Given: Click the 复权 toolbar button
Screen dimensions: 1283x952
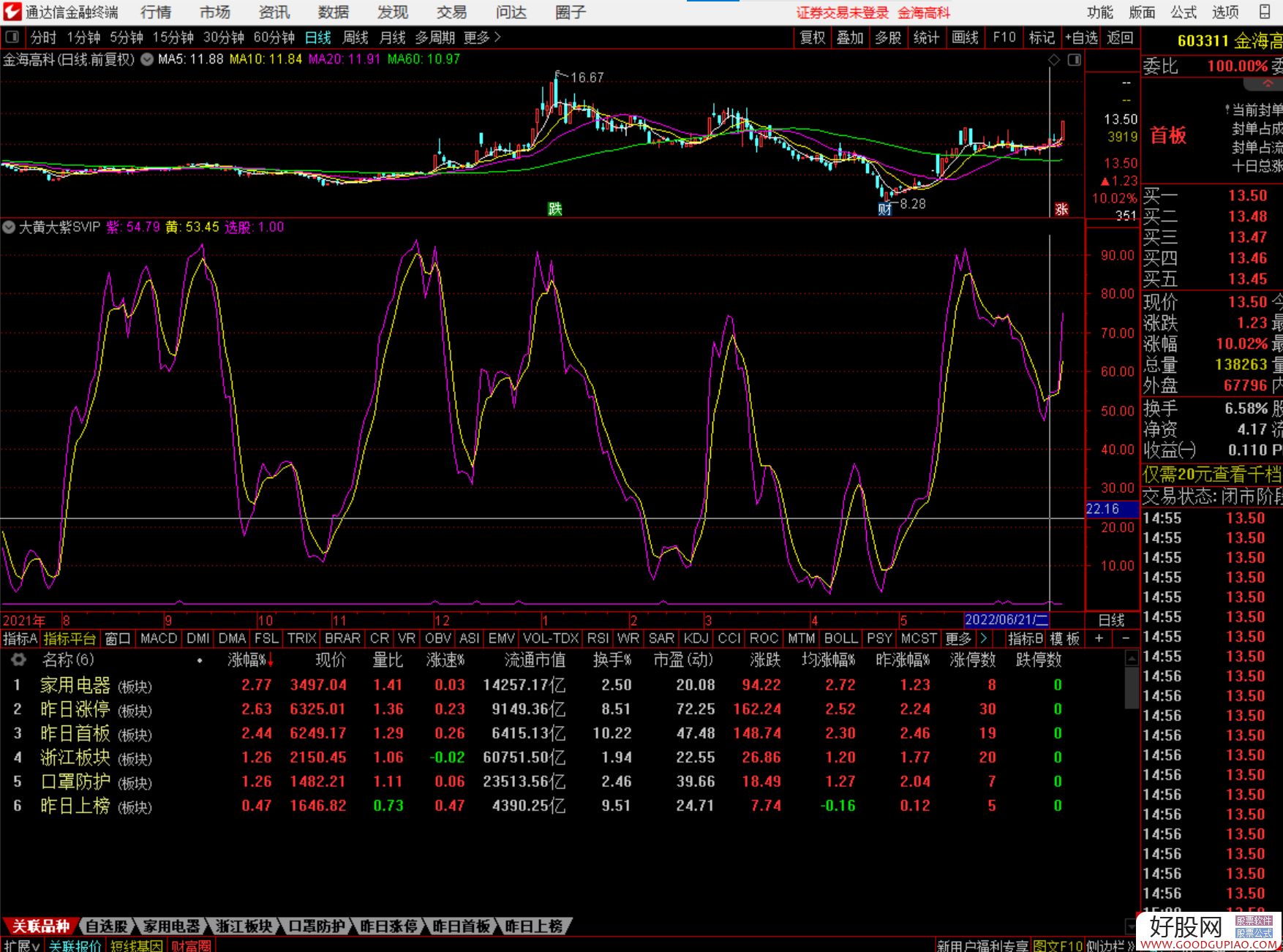Looking at the screenshot, I should 813,37.
